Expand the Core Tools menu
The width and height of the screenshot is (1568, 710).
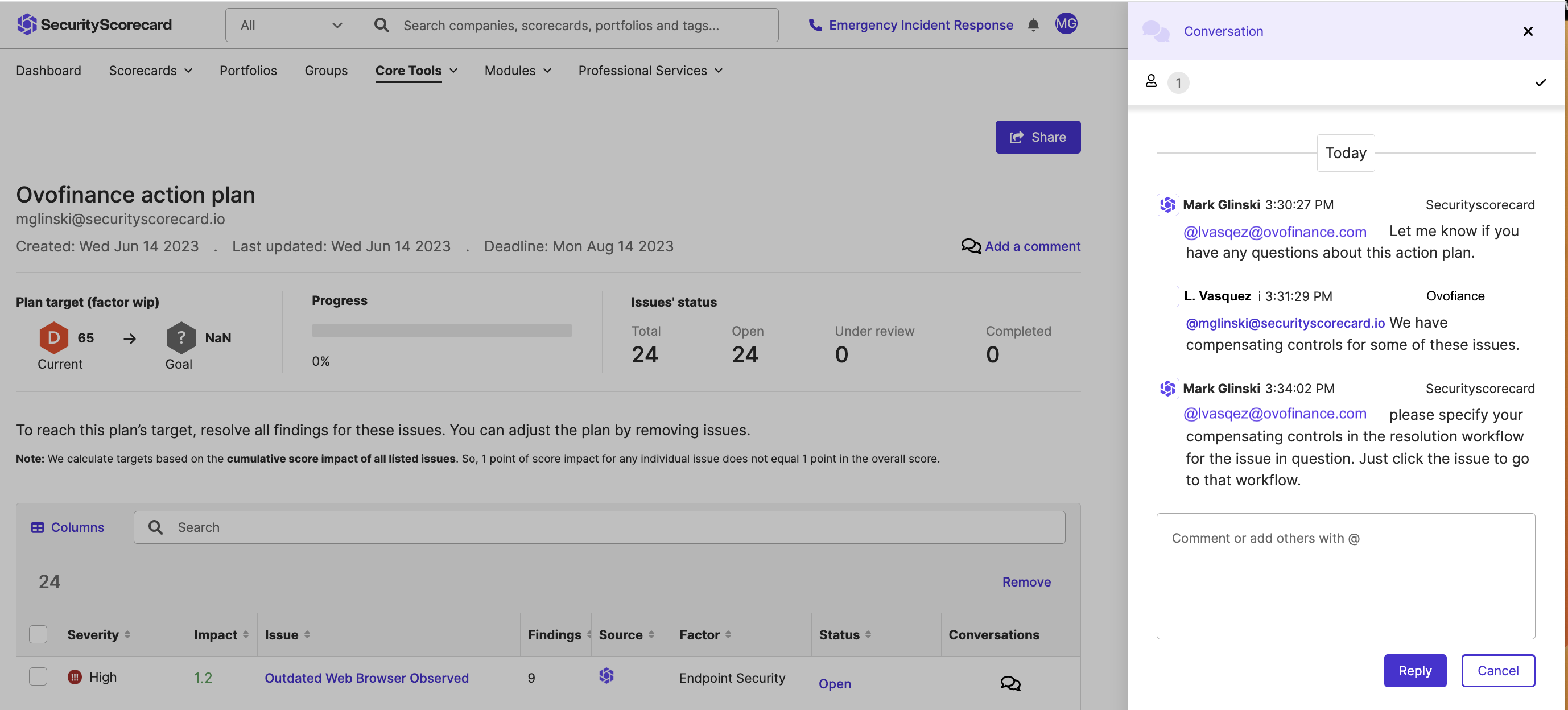point(416,71)
